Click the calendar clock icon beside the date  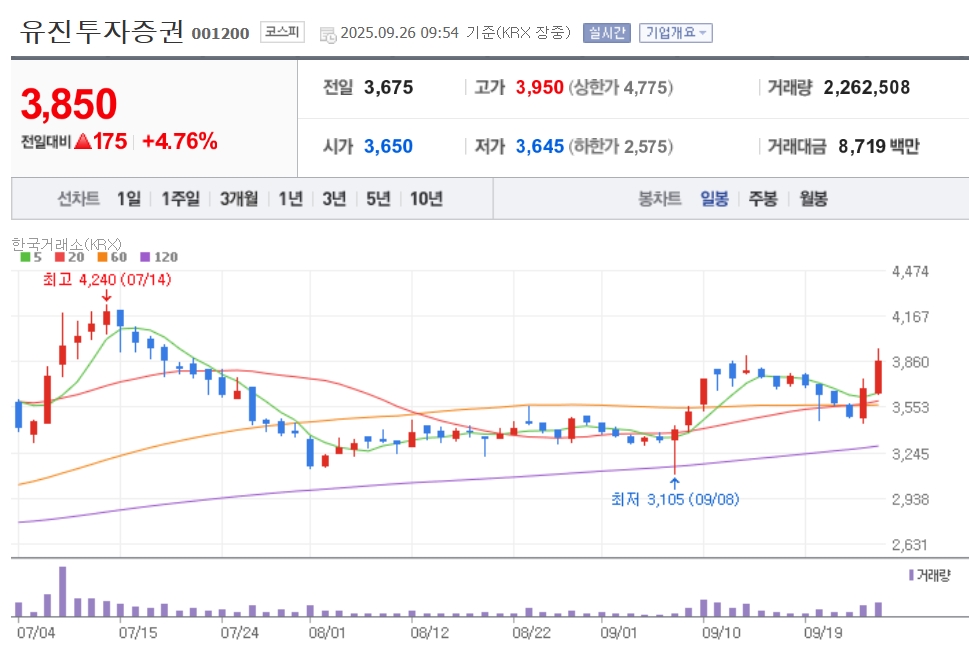point(328,34)
